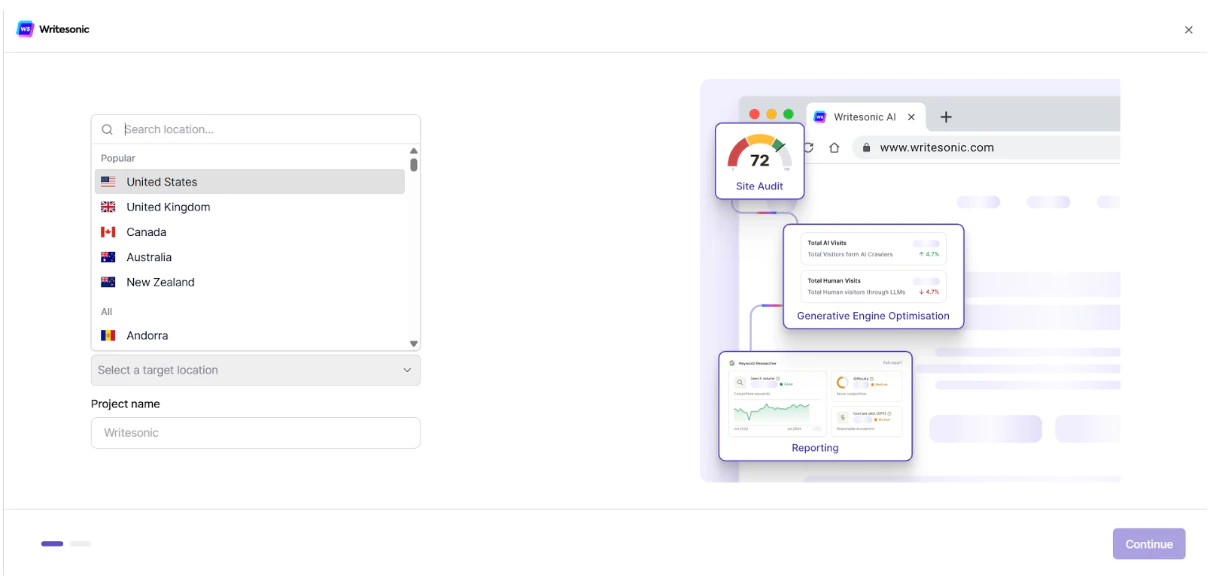Click the Project name label
This screenshot has width=1209, height=585.
point(125,404)
